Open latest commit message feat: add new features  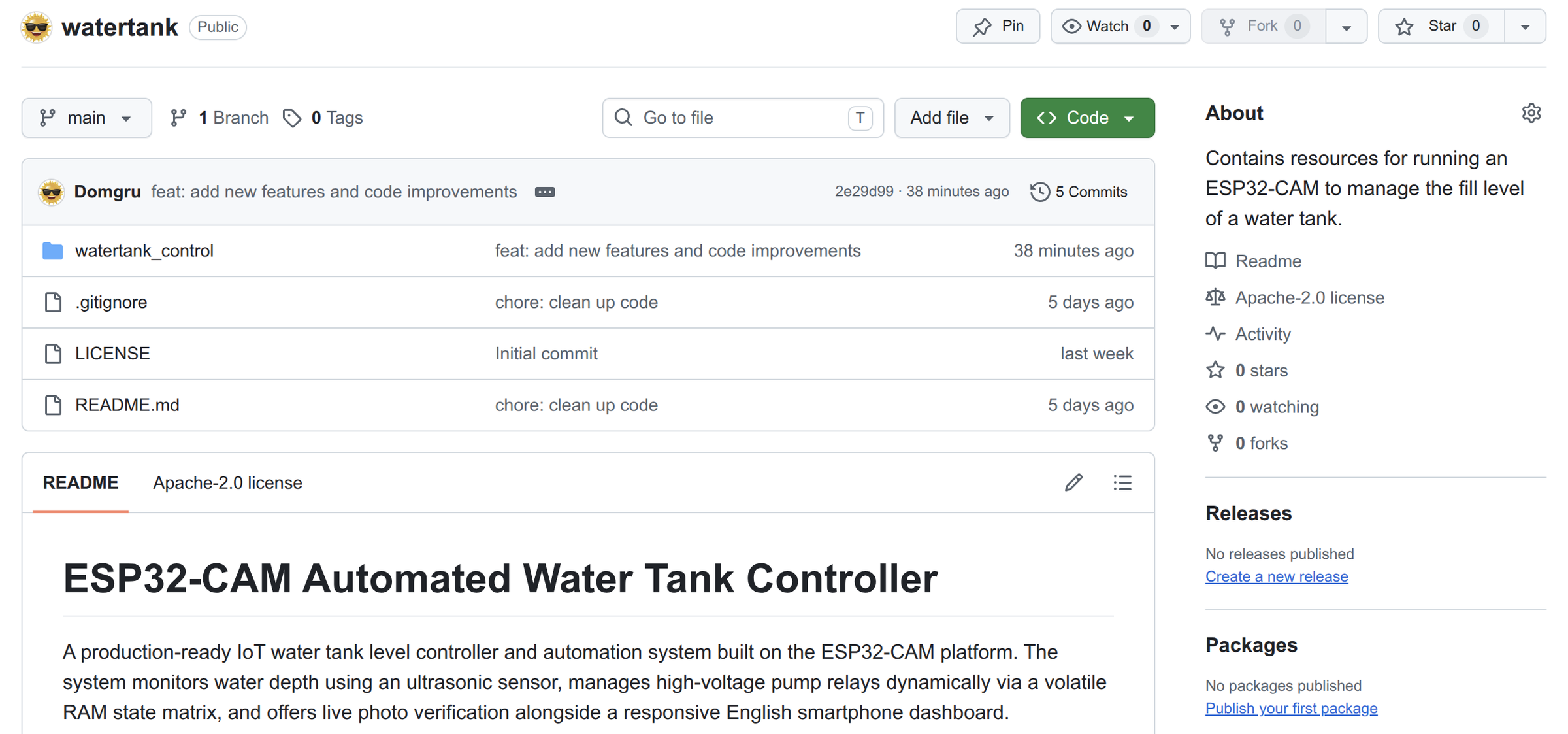point(334,192)
